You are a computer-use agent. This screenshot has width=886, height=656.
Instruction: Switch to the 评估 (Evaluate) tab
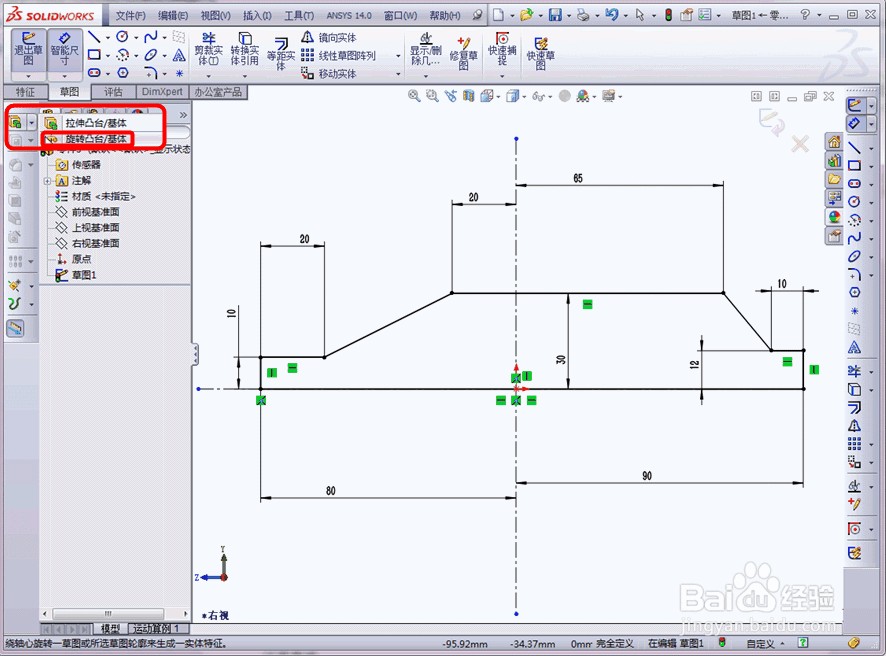pyautogui.click(x=113, y=92)
